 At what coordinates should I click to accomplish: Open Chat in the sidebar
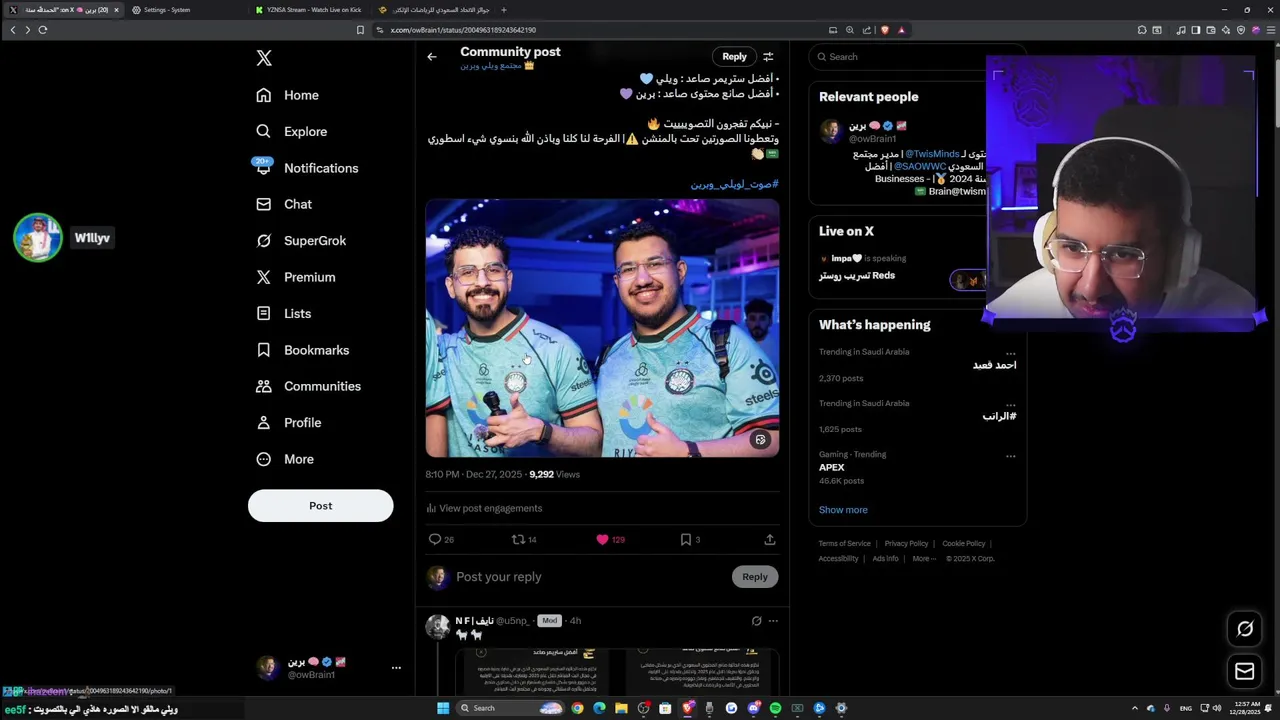tap(284, 204)
